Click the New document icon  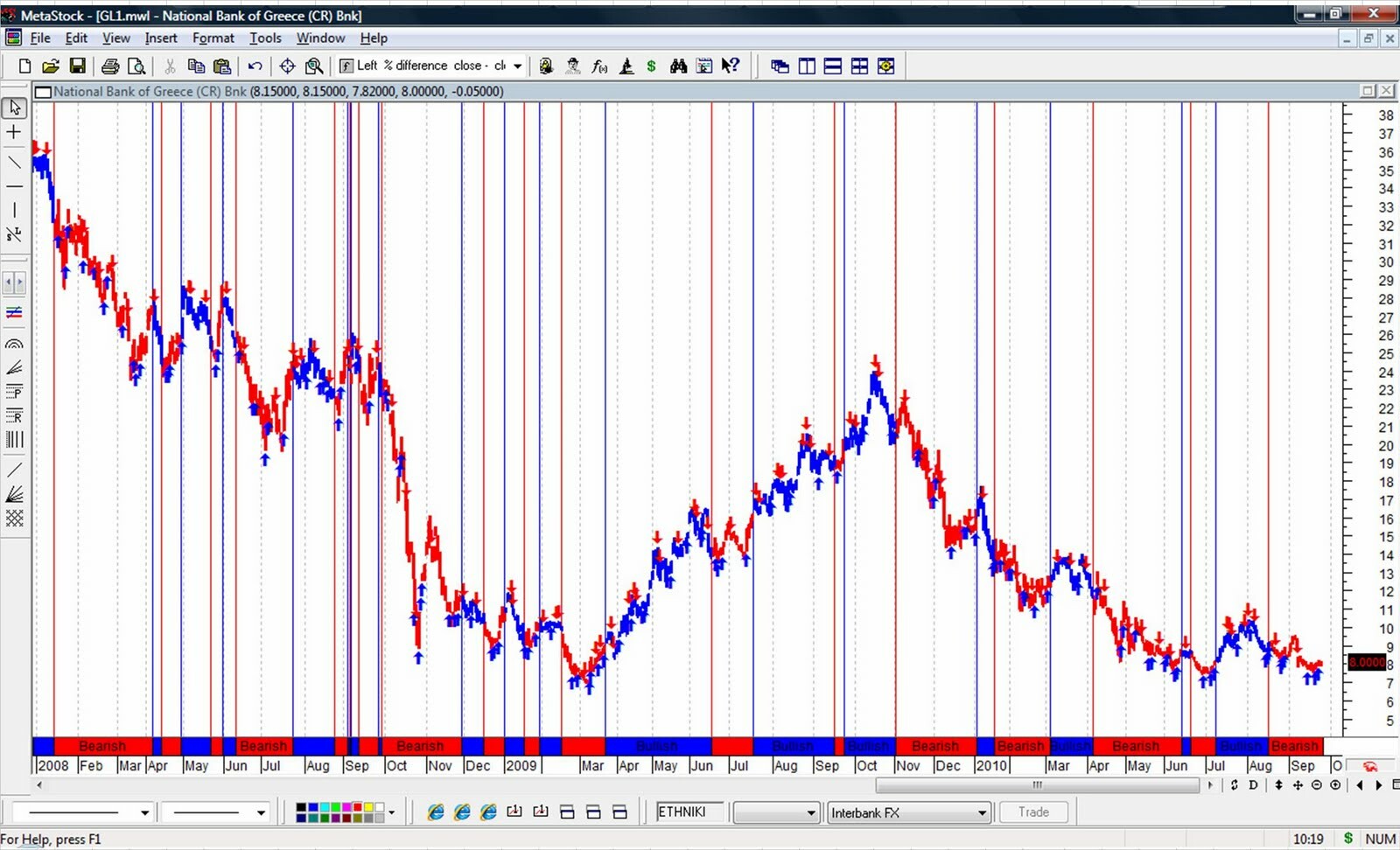24,66
